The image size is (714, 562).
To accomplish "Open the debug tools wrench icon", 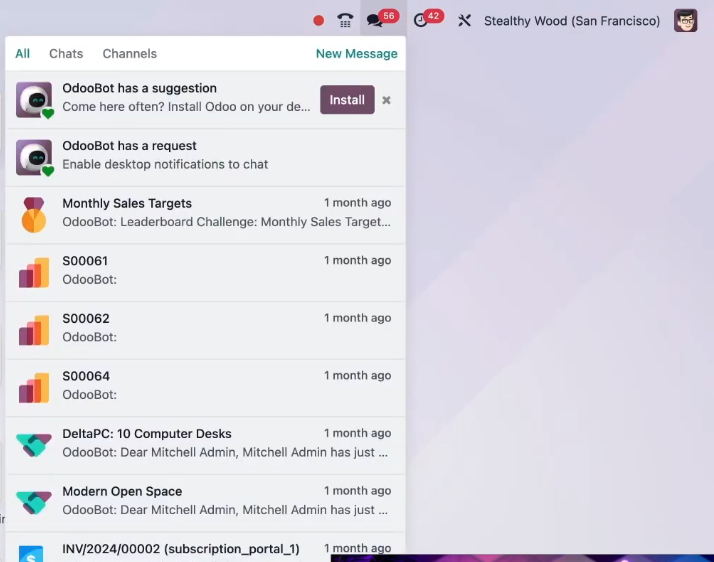I will coord(464,20).
